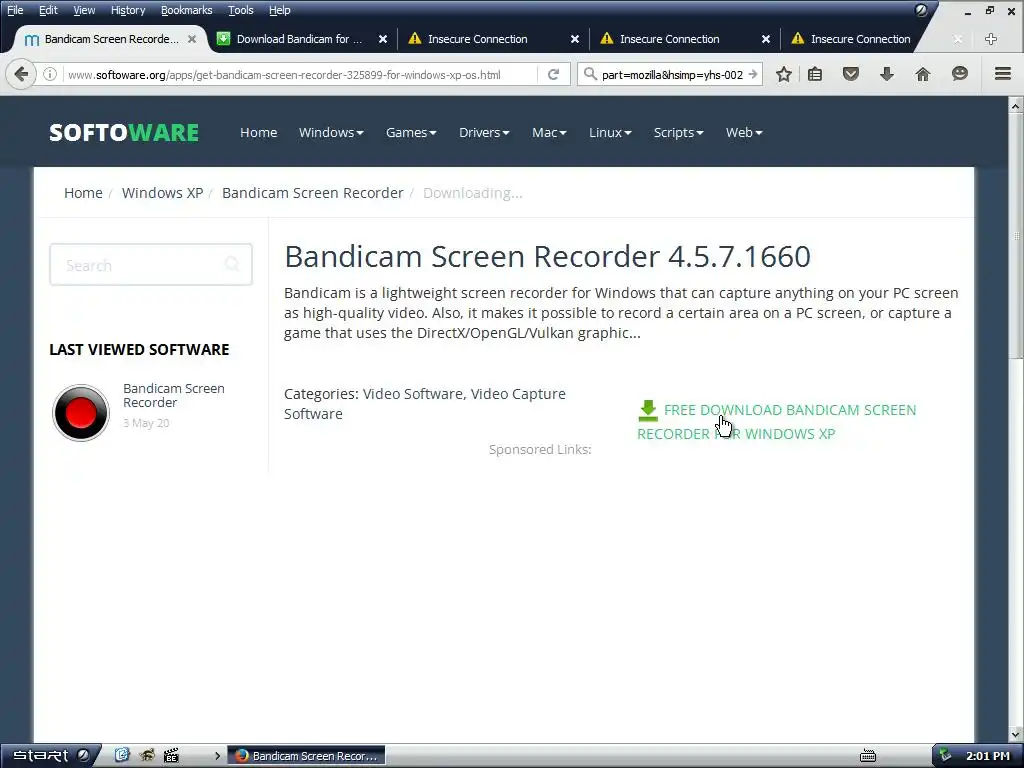Image resolution: width=1024 pixels, height=768 pixels.
Task: Open the Edit menu
Action: coord(48,10)
